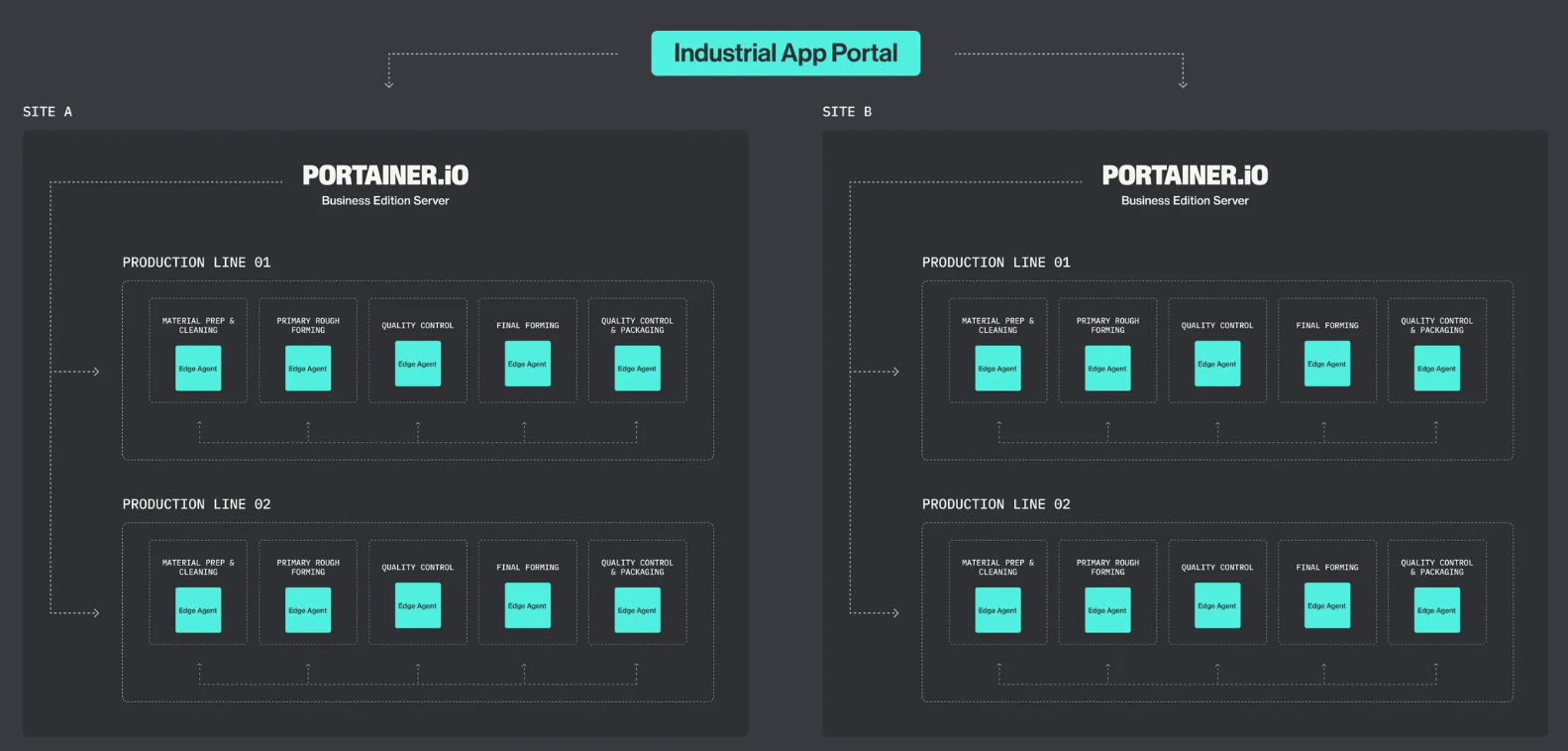The width and height of the screenshot is (1568, 751).
Task: Select Site B Line 01 QC & Packaging Edge Agent
Action: click(x=1437, y=369)
